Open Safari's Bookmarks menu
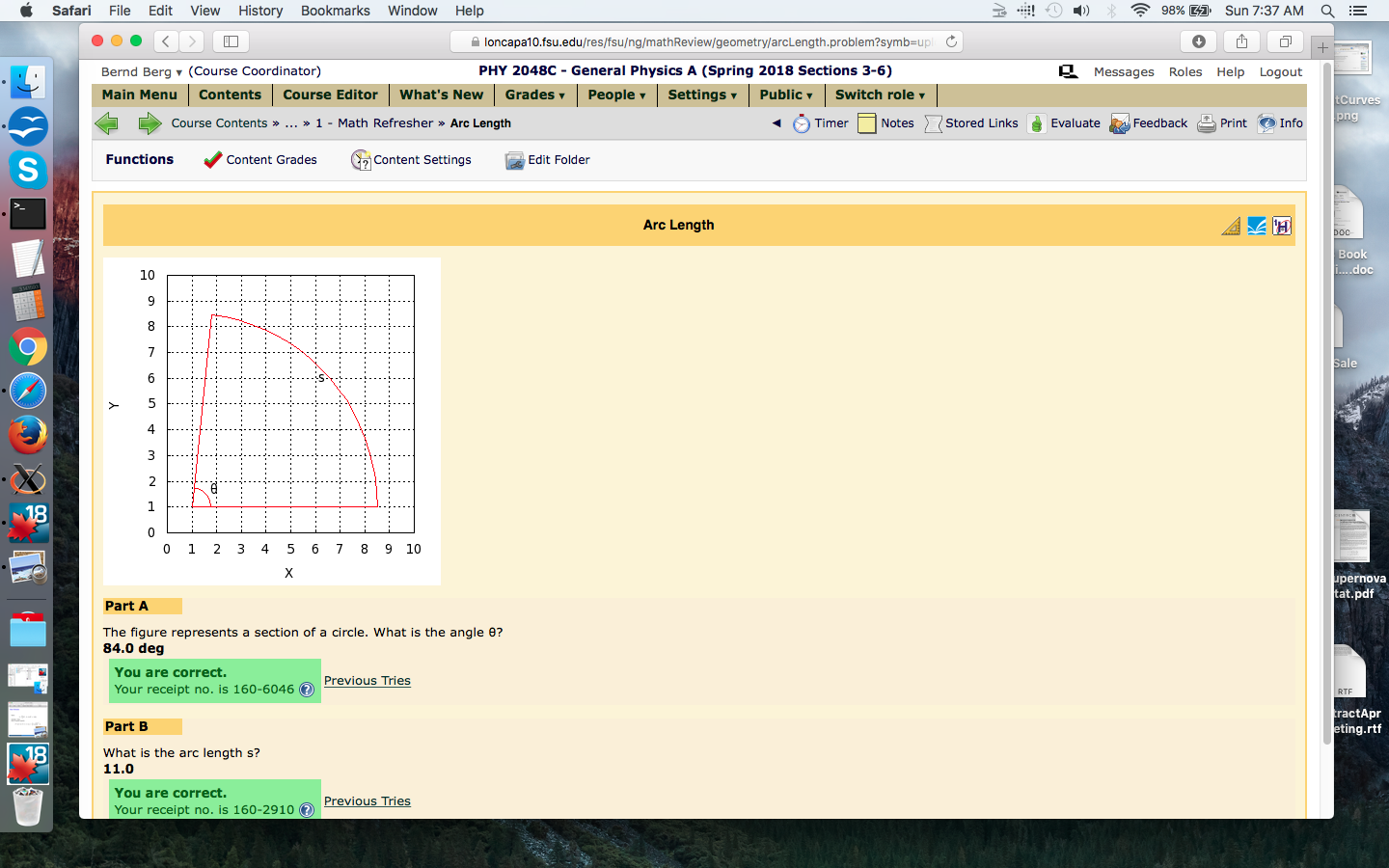The height and width of the screenshot is (868, 1389). (336, 11)
